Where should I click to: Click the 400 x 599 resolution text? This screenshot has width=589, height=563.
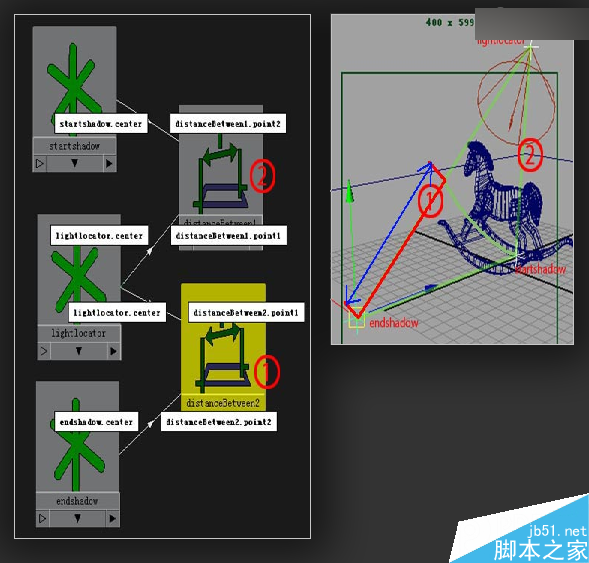pos(450,23)
